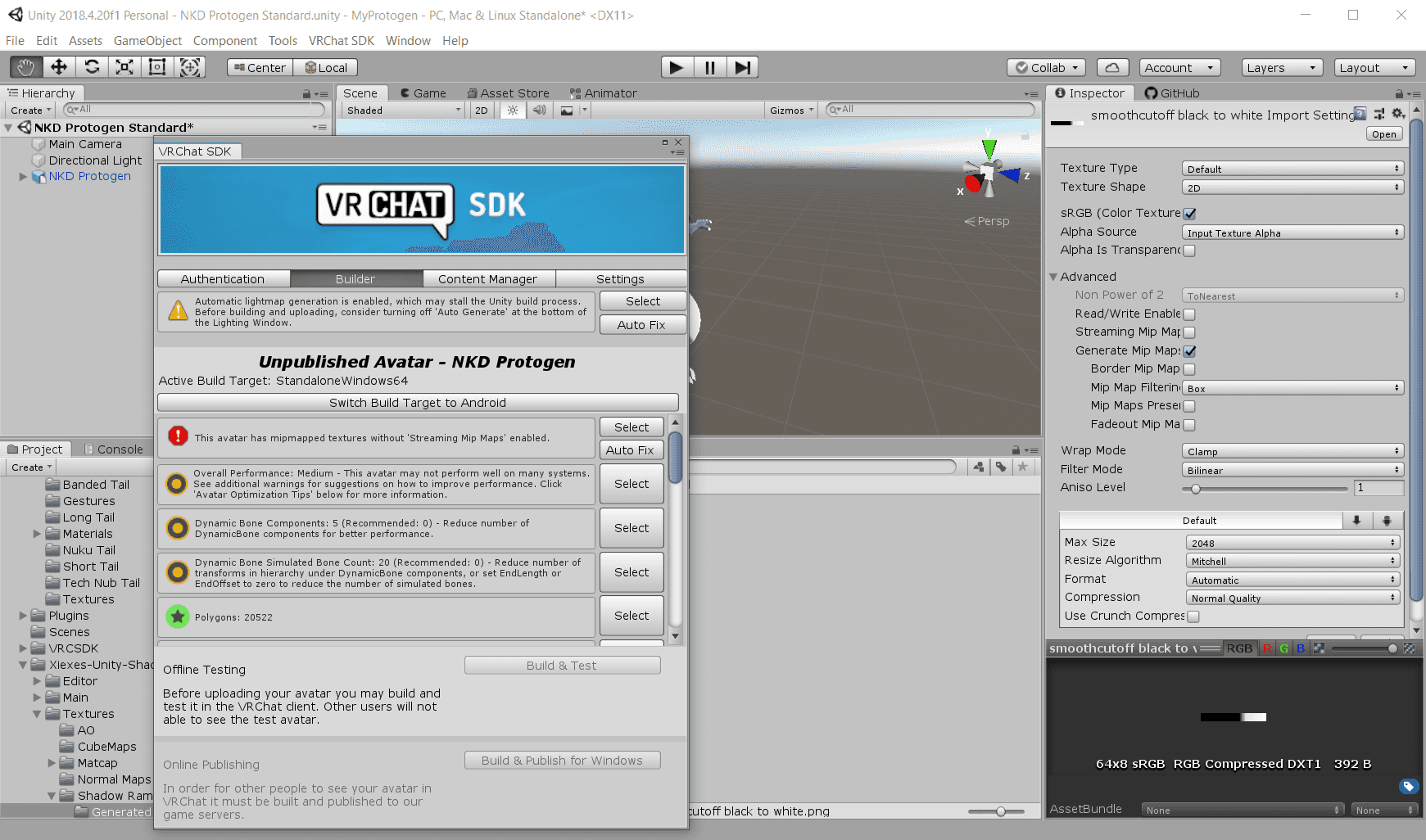
Task: Toggle scene lighting sun icon
Action: click(513, 111)
